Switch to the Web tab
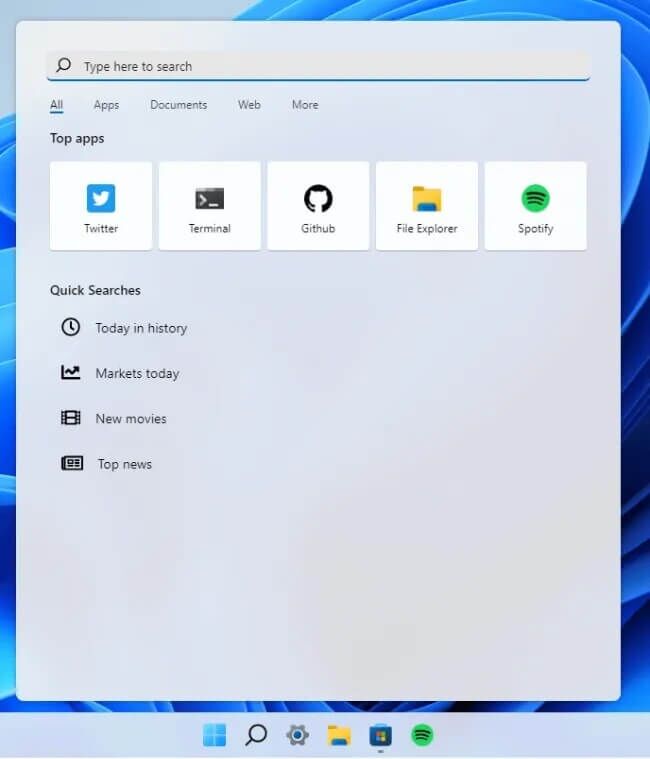 click(x=249, y=105)
